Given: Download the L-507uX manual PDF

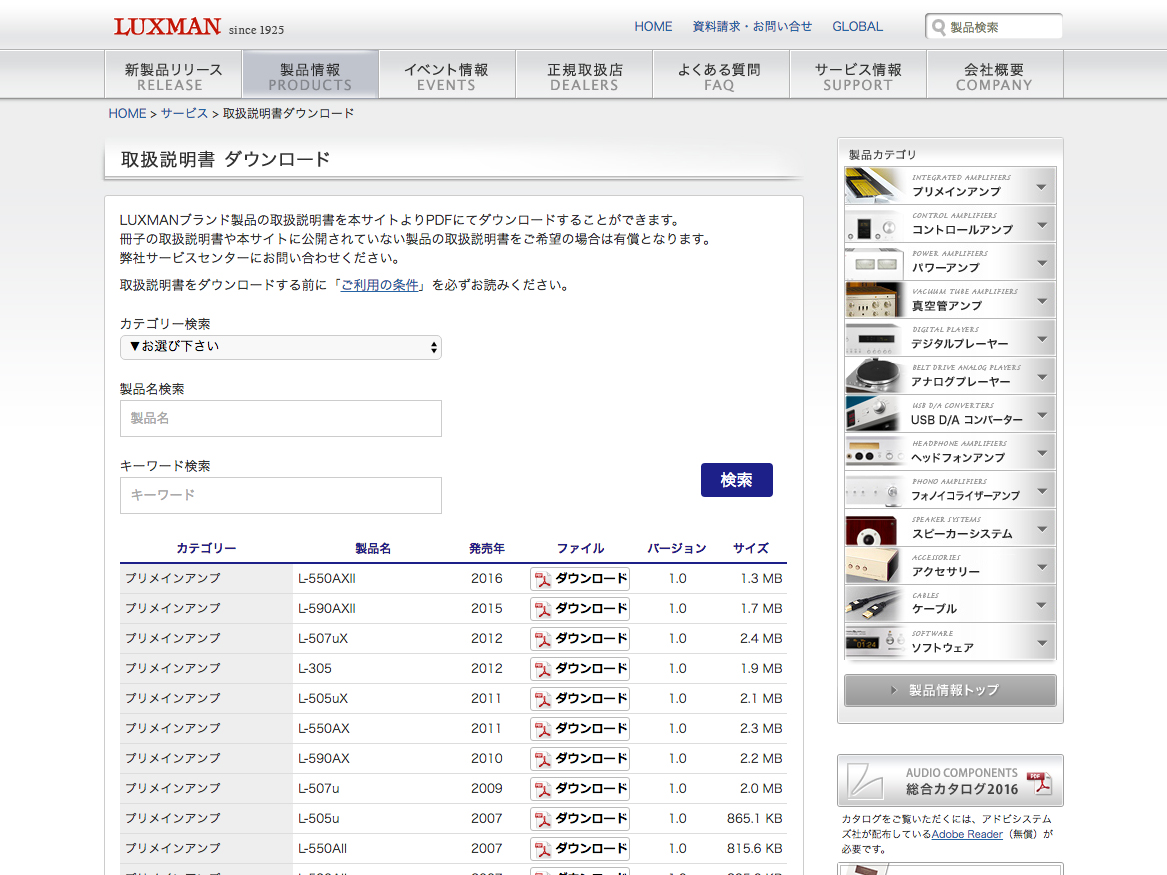Looking at the screenshot, I should [x=580, y=639].
